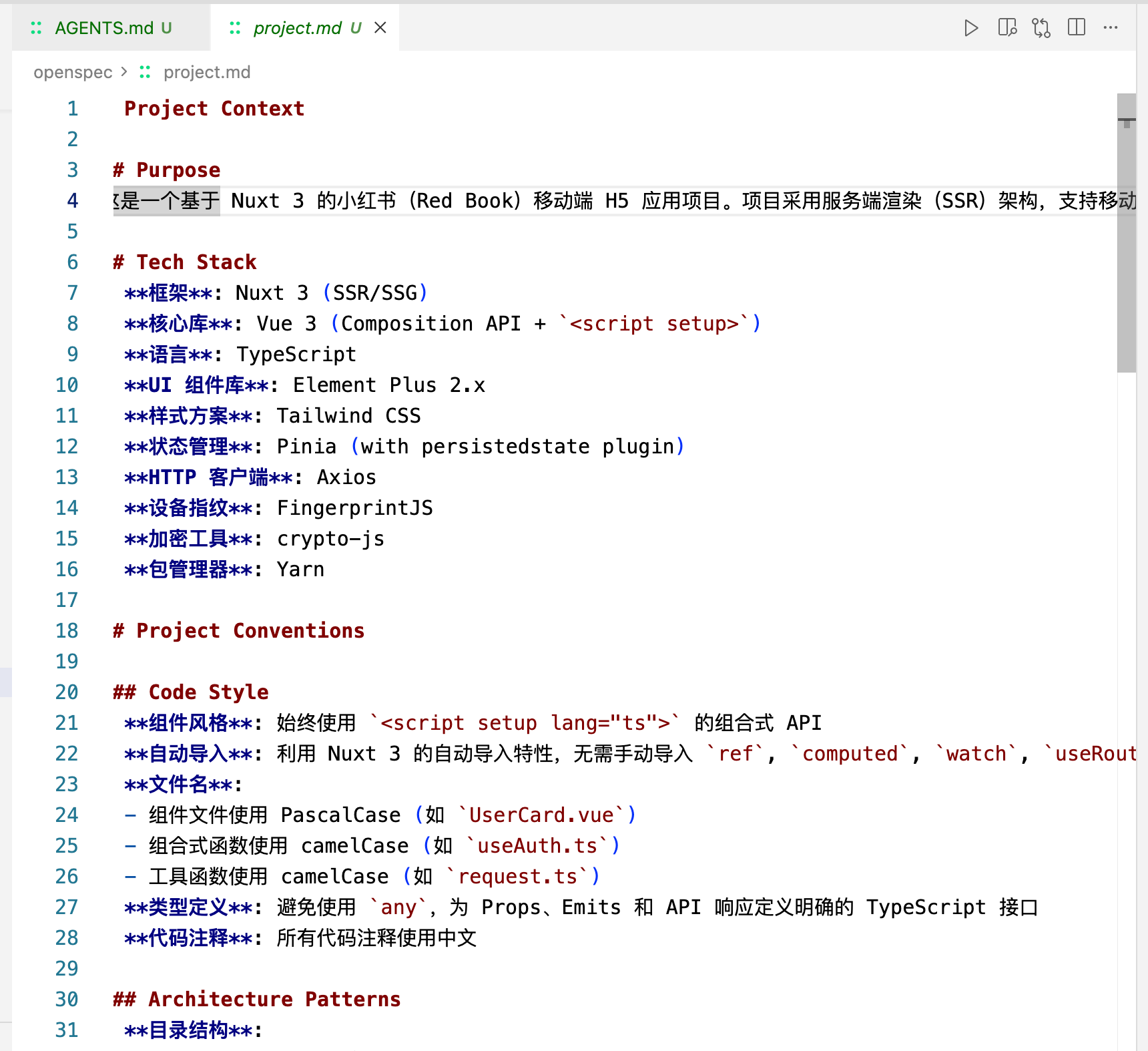Open the More Actions ellipsis menu
1148x1051 pixels.
click(x=1111, y=28)
